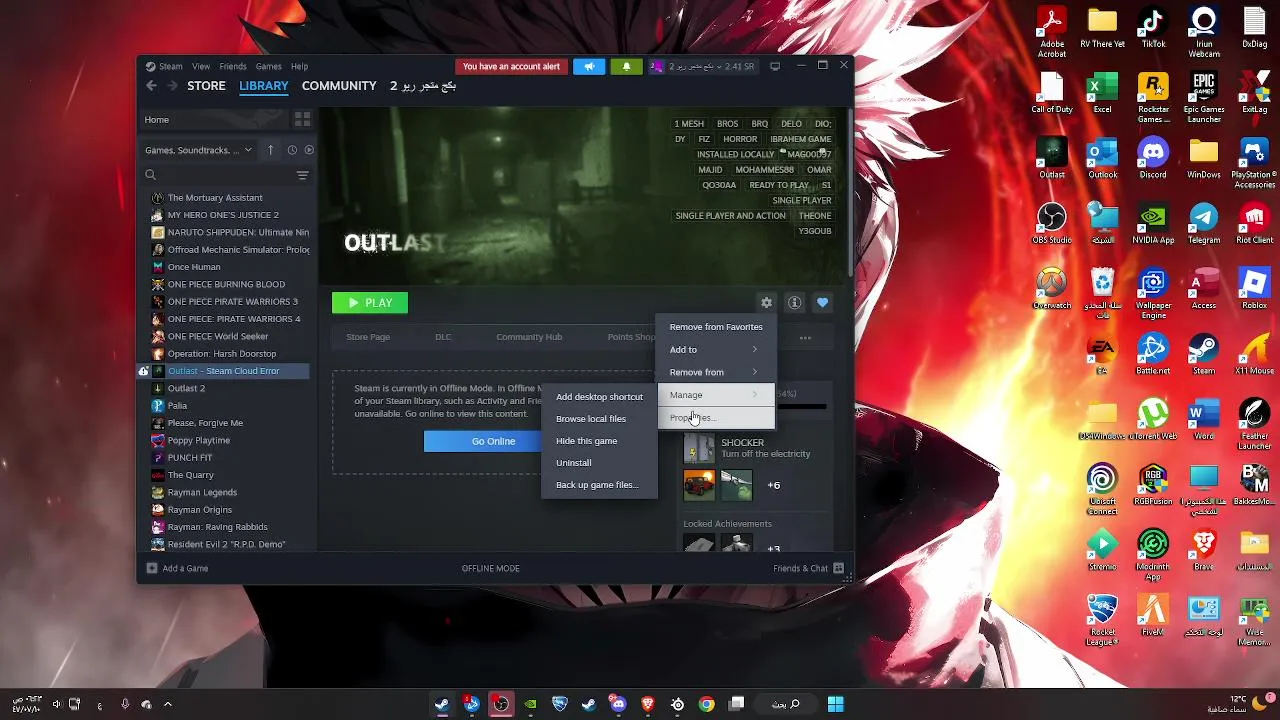The width and height of the screenshot is (1280, 720).
Task: Select The Mortuary Assistant in library
Action: click(225, 198)
